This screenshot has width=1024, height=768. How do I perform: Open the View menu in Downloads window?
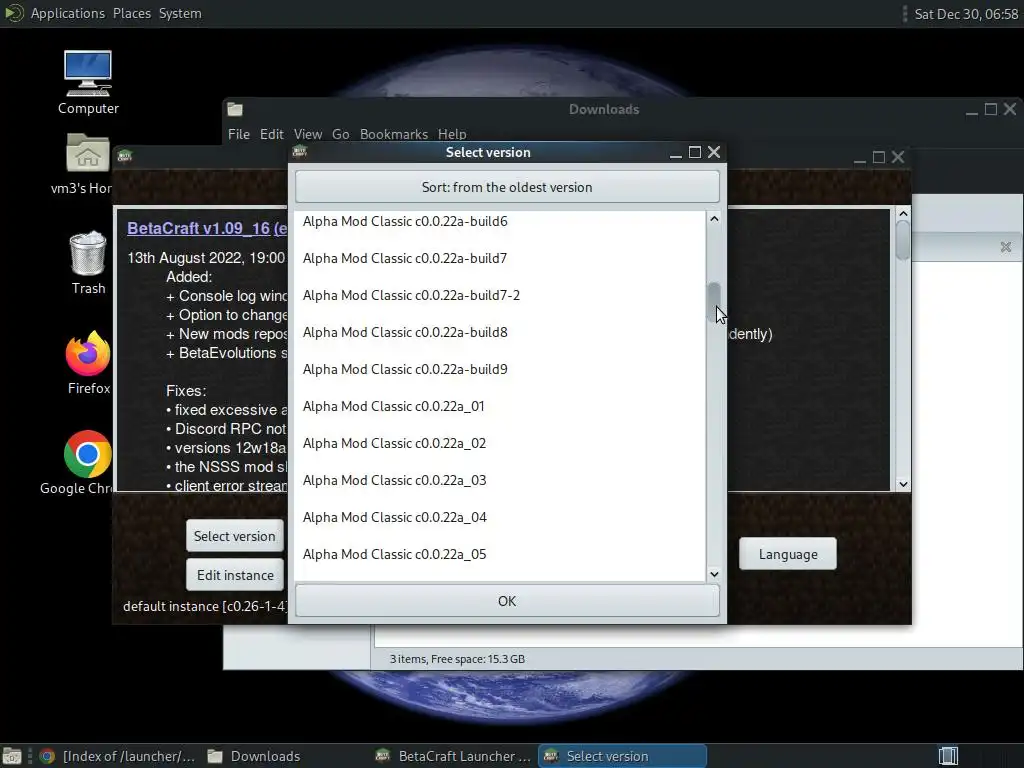pos(308,134)
